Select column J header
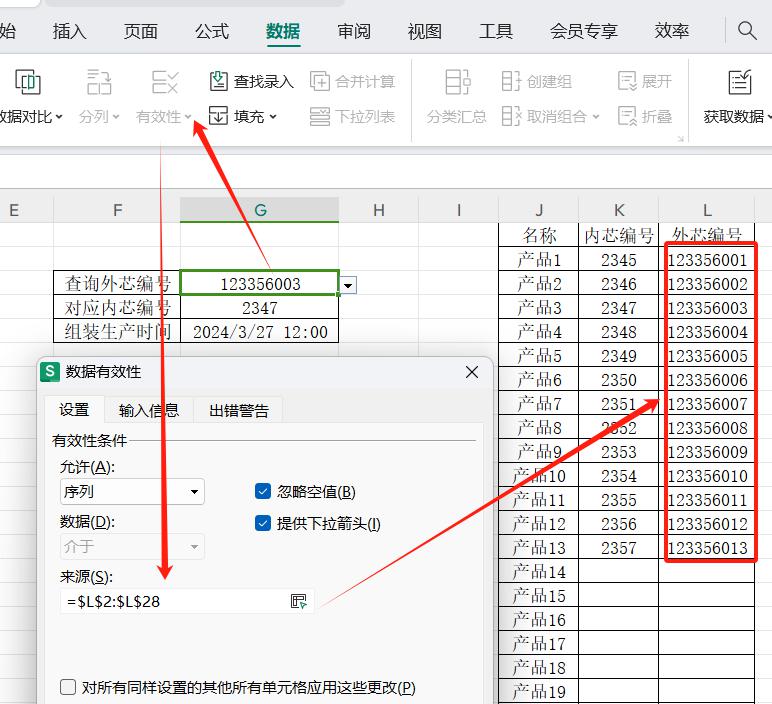 pos(539,210)
